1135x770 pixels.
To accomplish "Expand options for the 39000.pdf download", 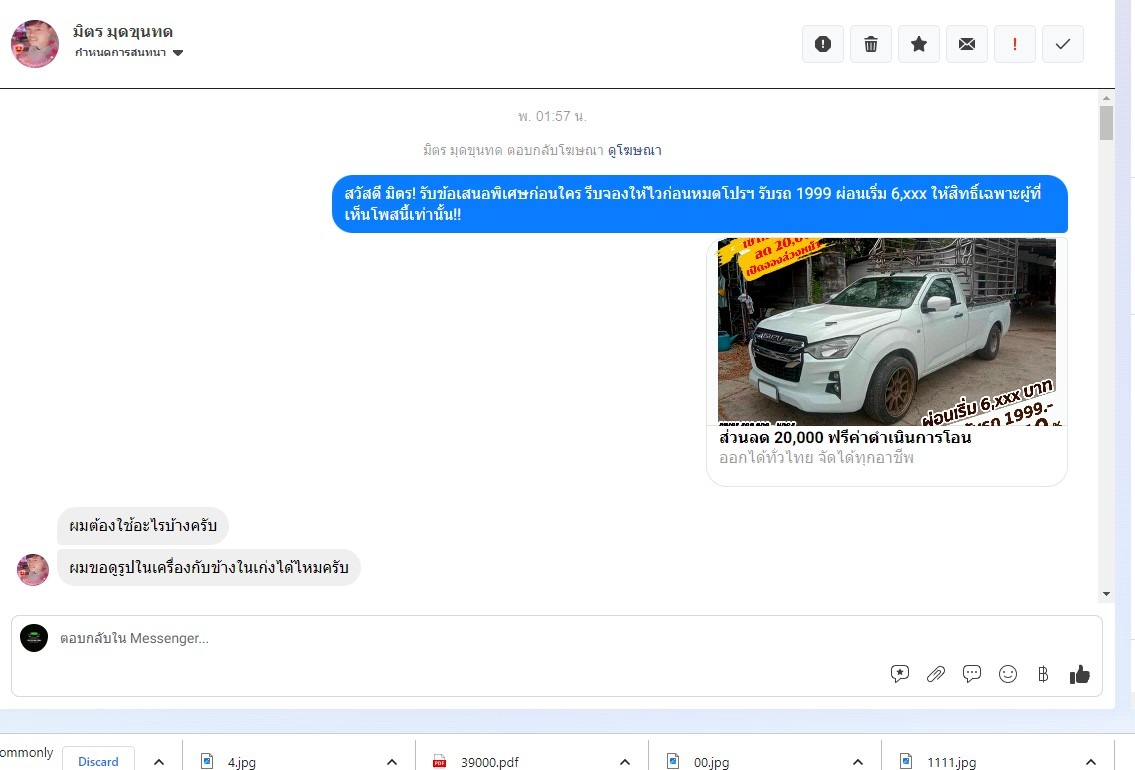I will (625, 762).
